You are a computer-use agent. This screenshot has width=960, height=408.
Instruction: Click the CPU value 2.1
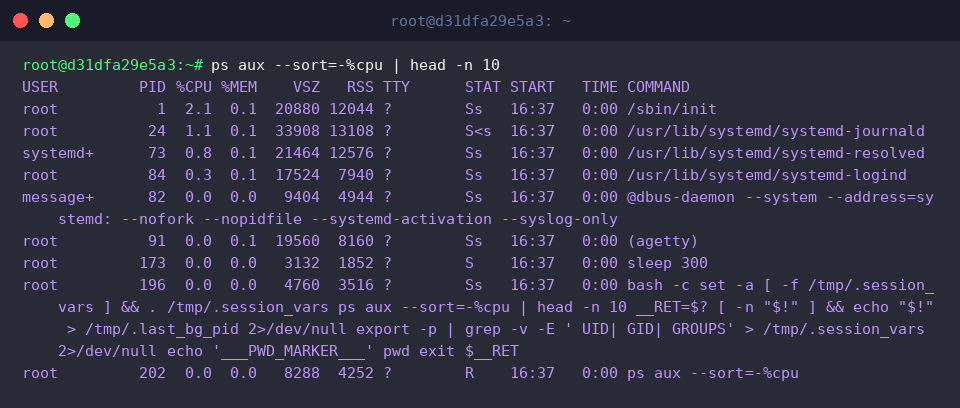click(x=198, y=109)
